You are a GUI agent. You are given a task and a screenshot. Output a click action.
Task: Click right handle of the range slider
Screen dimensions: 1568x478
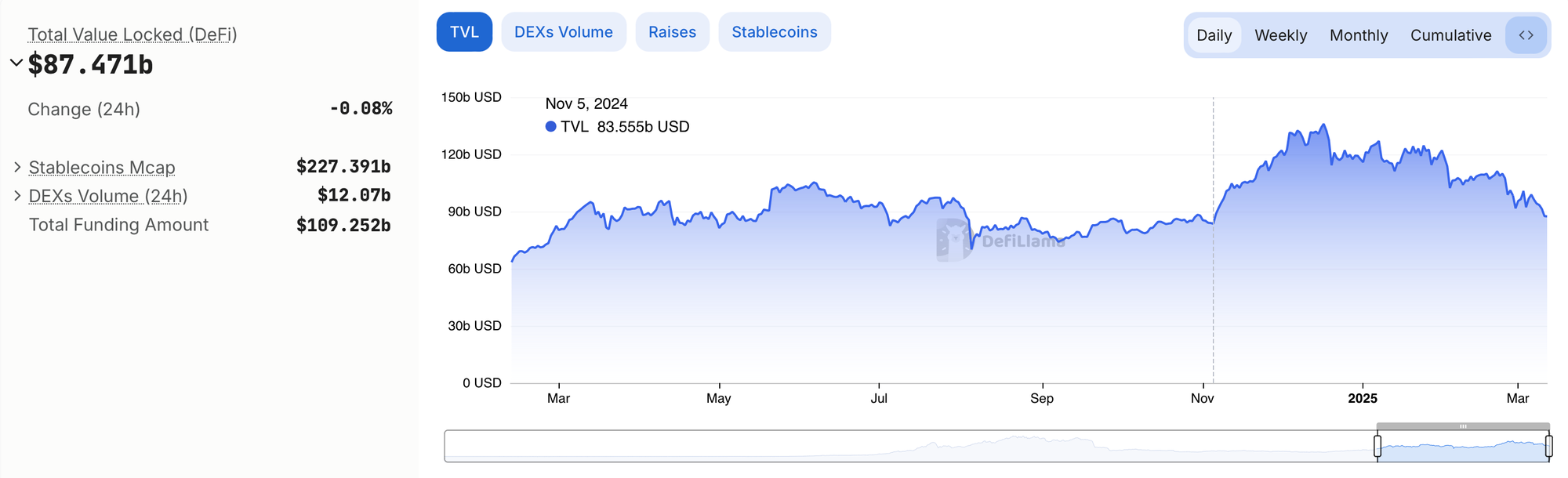(x=1548, y=447)
